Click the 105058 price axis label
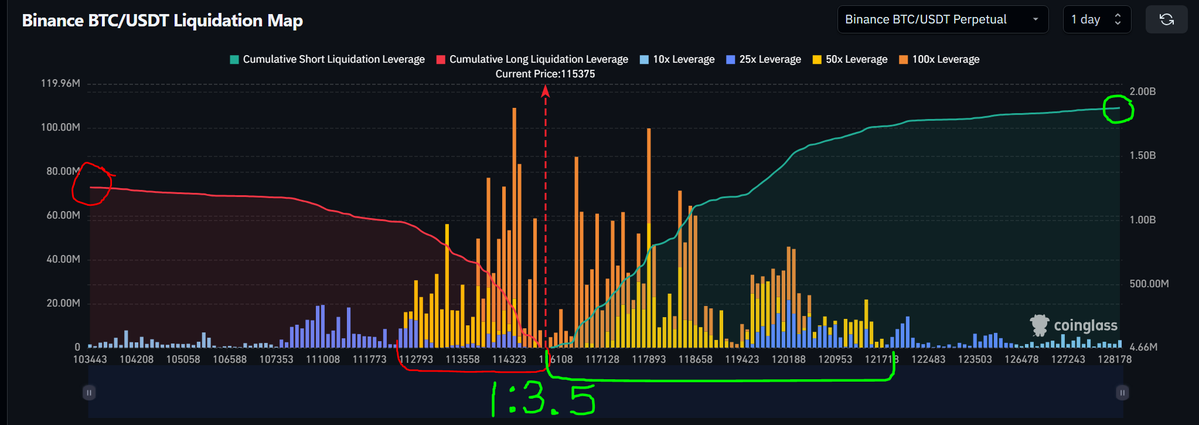 pos(182,358)
